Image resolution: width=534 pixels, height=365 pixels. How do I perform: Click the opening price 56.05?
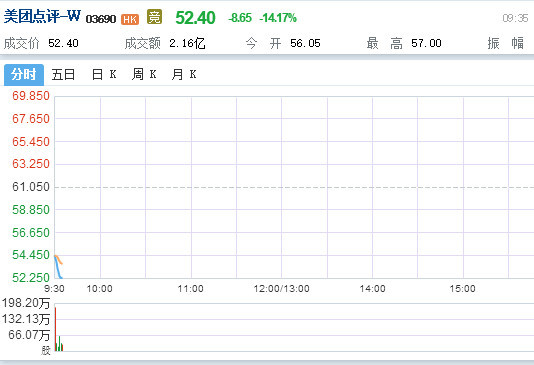[305, 43]
